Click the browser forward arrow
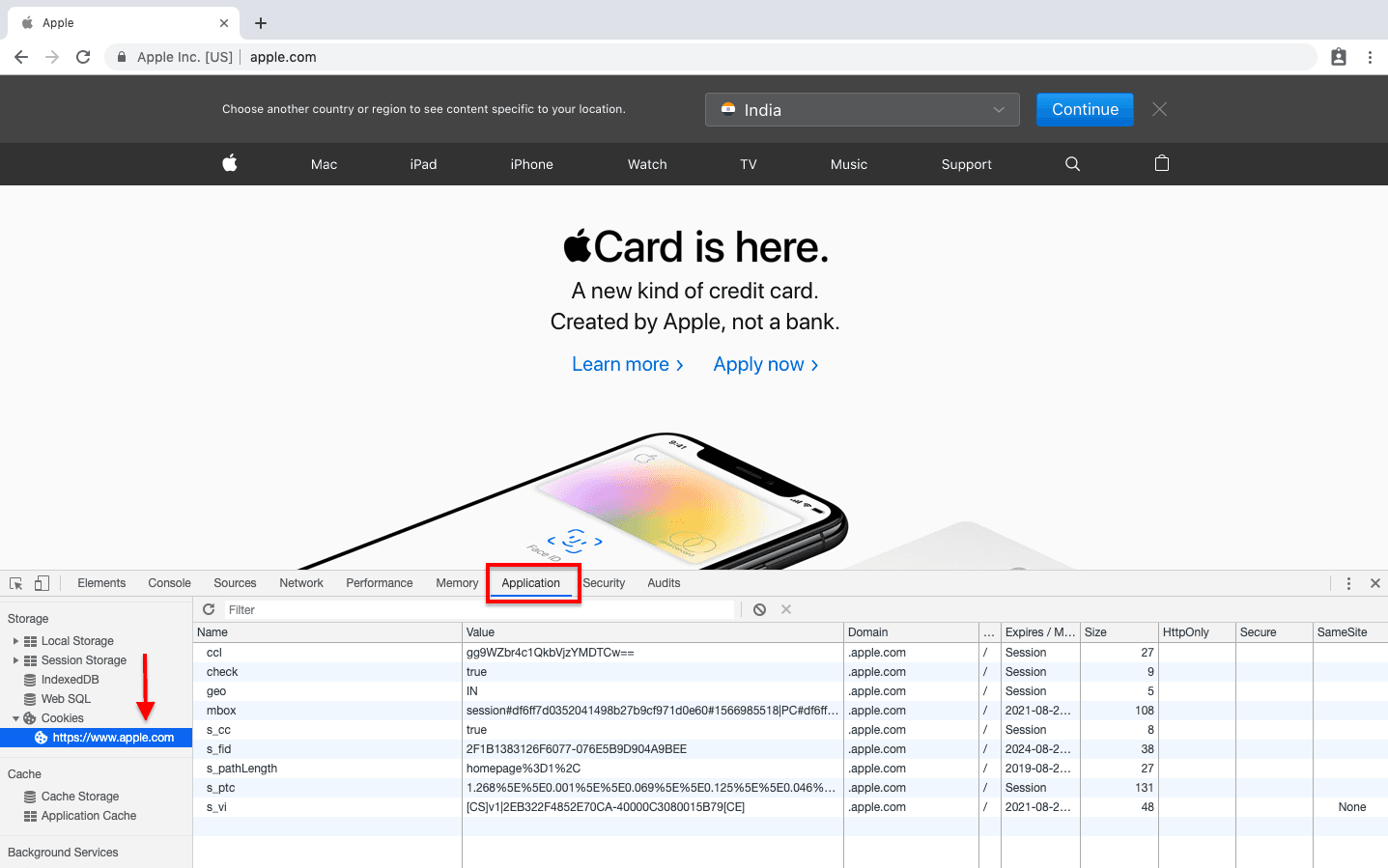Image resolution: width=1388 pixels, height=868 pixels. (52, 57)
